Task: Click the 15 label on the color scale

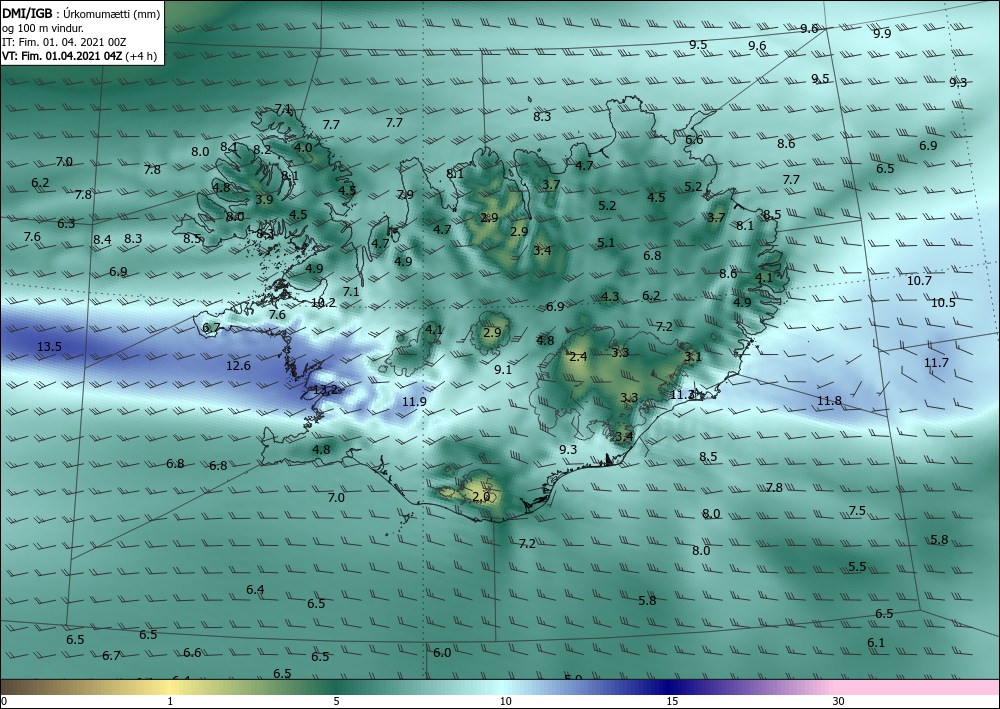Action: [x=672, y=702]
